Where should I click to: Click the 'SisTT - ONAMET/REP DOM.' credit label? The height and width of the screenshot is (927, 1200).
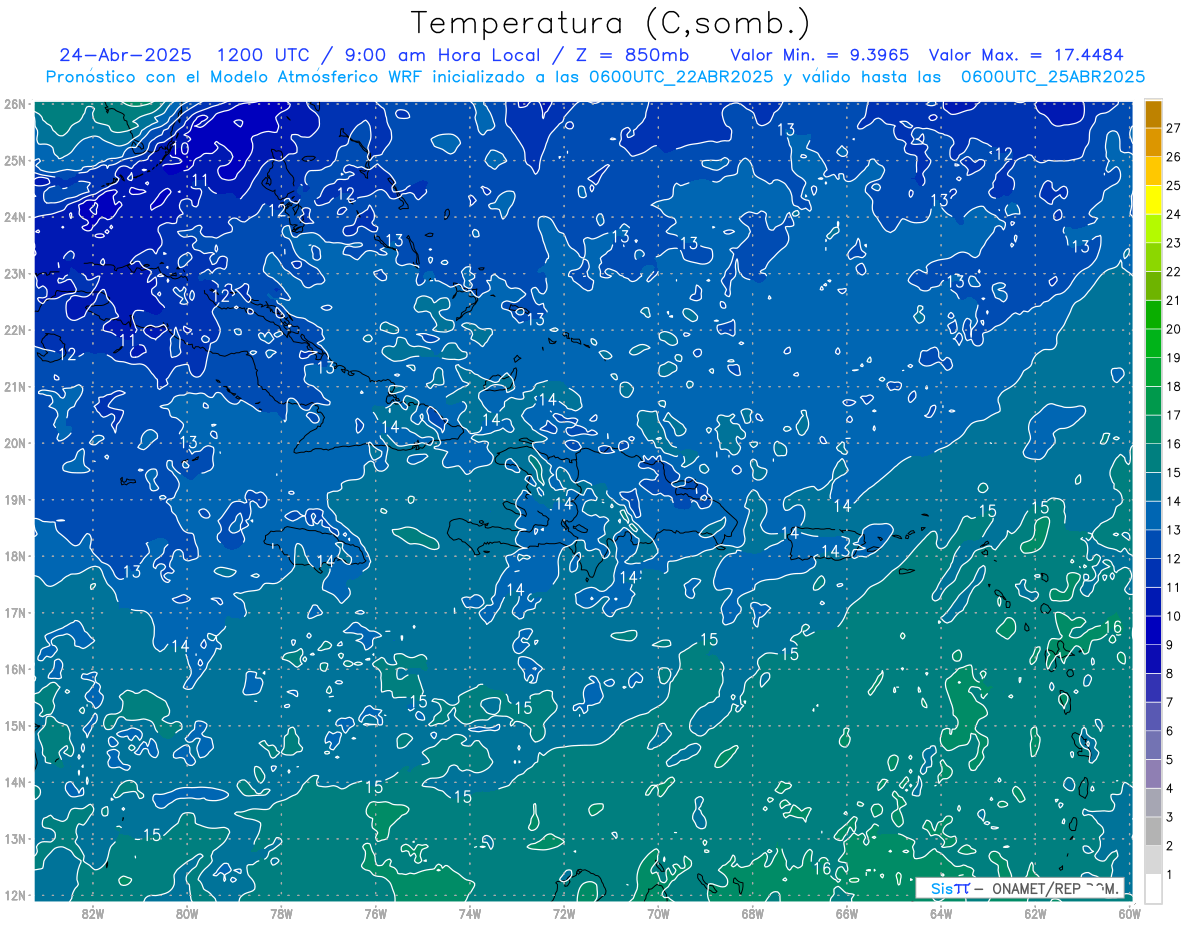coord(1020,888)
